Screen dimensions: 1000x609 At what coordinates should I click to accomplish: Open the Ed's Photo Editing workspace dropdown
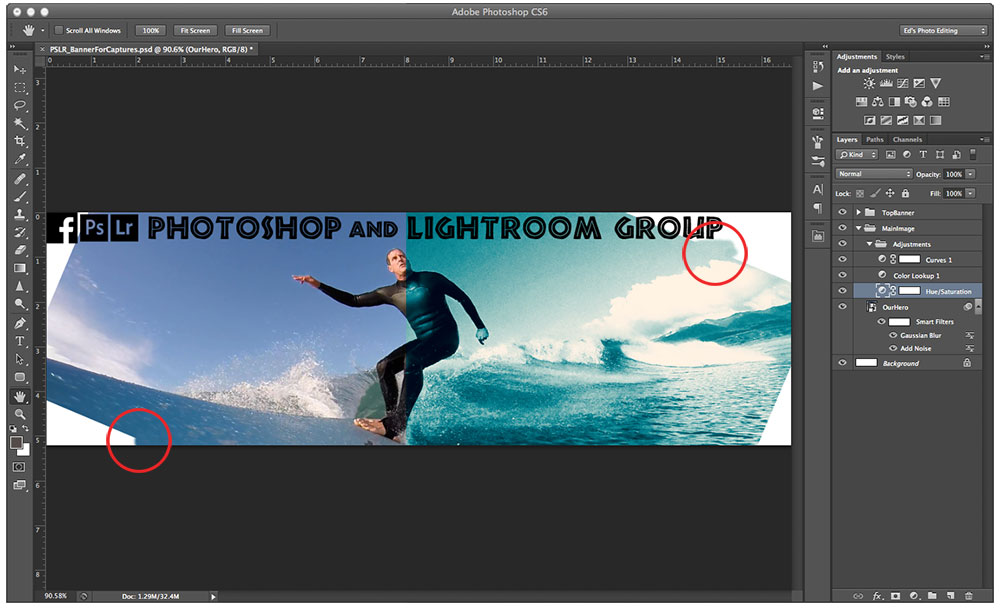[x=943, y=31]
